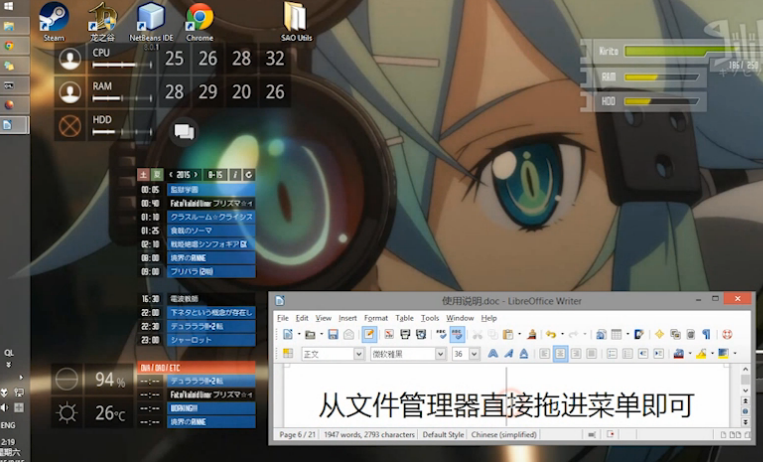Expand the paragraph style dropdown 正文
Screen dimensions: 763x462
pyautogui.click(x=359, y=354)
